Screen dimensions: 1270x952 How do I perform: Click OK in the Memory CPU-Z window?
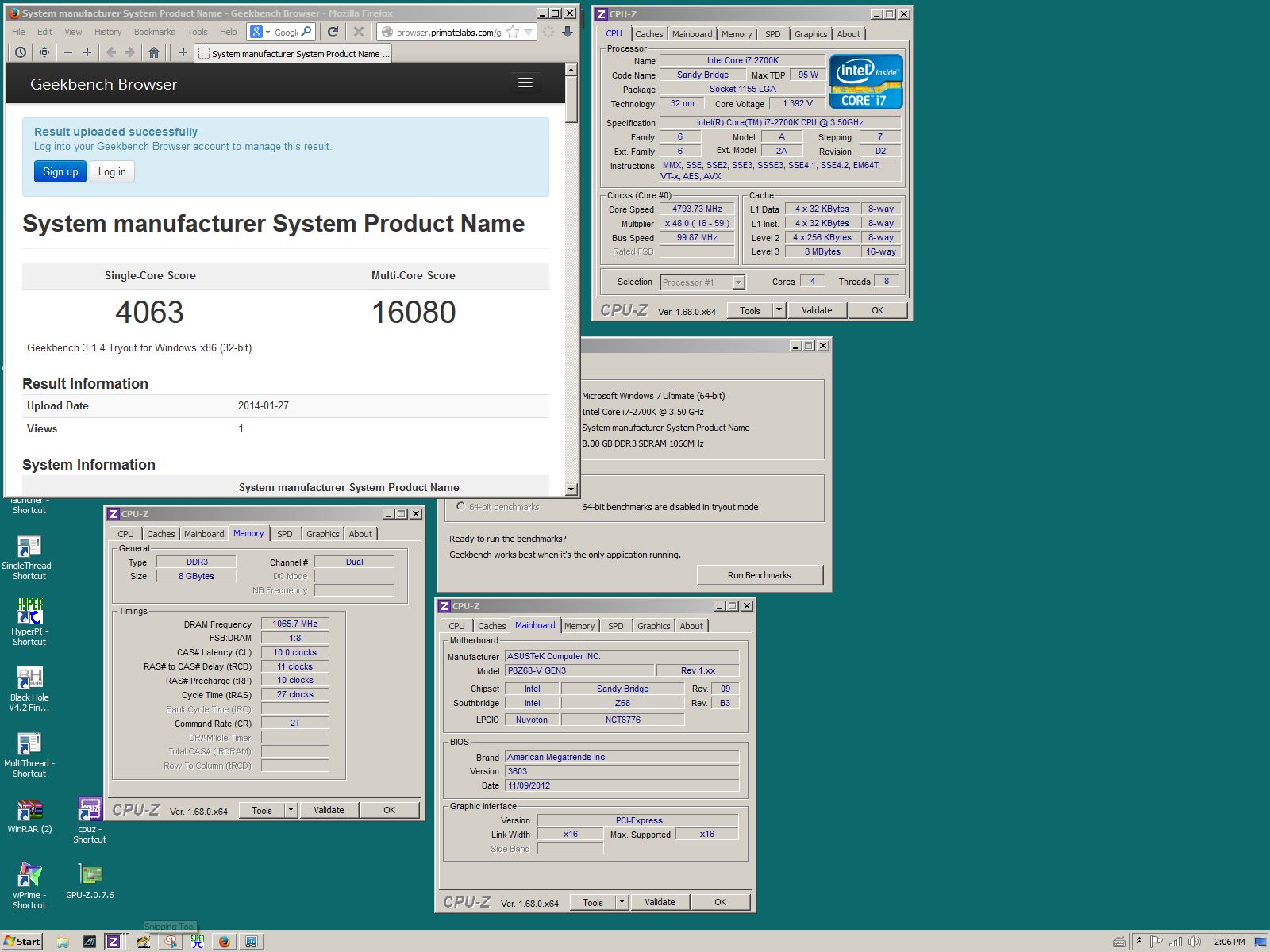tap(389, 810)
